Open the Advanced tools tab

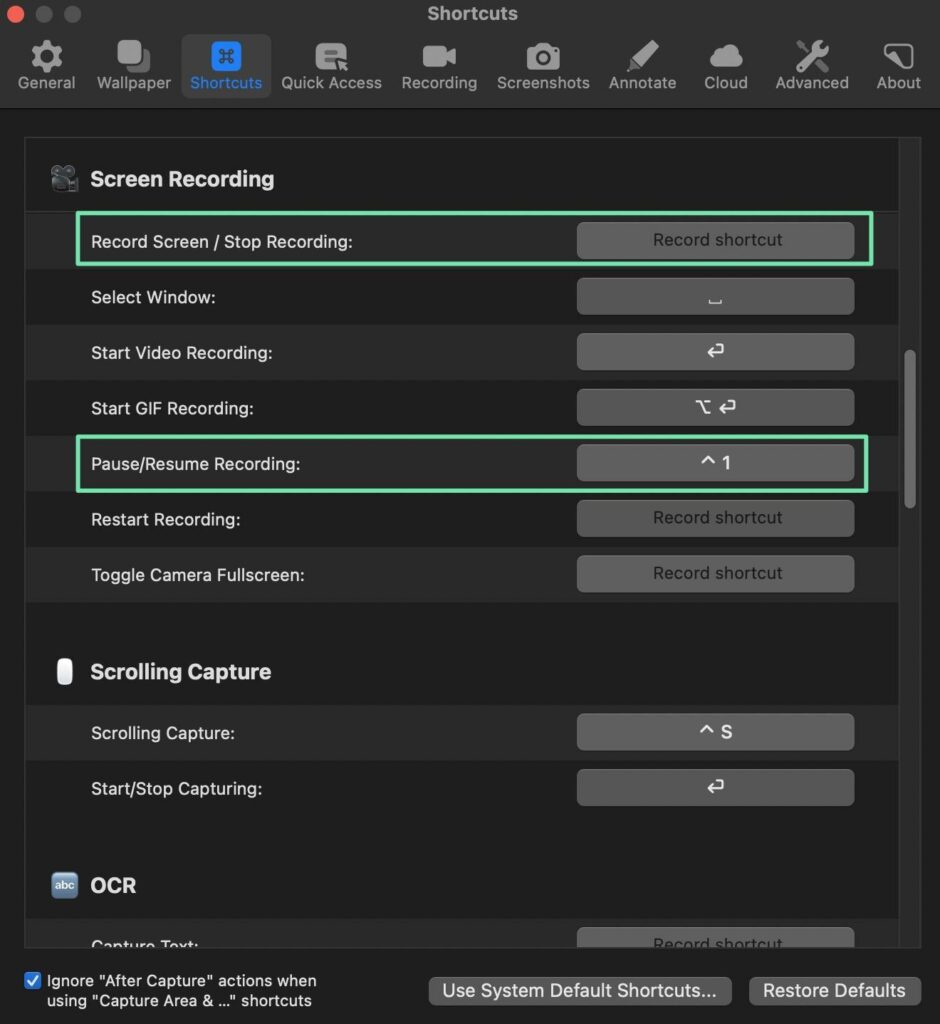pos(811,66)
